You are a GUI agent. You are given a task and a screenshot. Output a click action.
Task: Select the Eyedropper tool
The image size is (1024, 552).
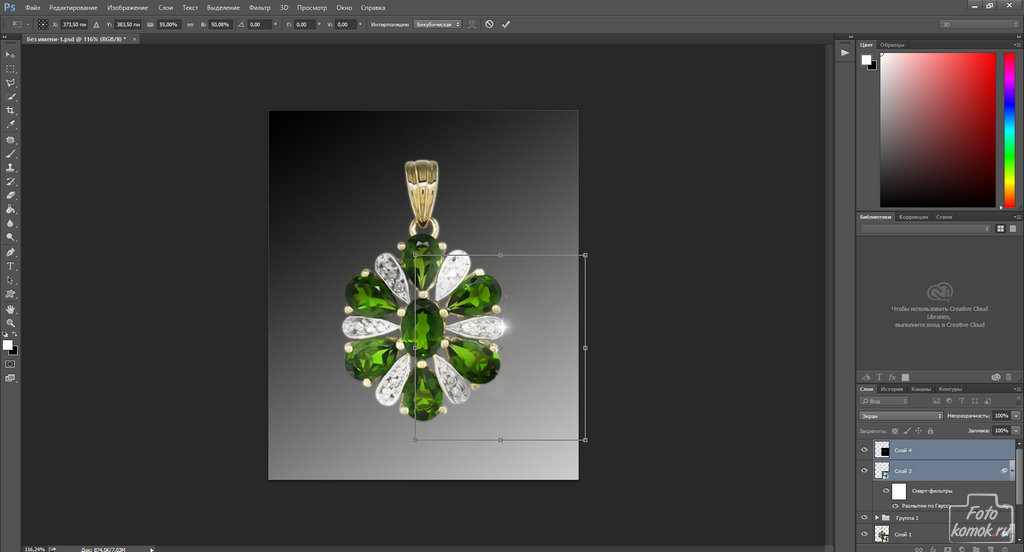[11, 125]
